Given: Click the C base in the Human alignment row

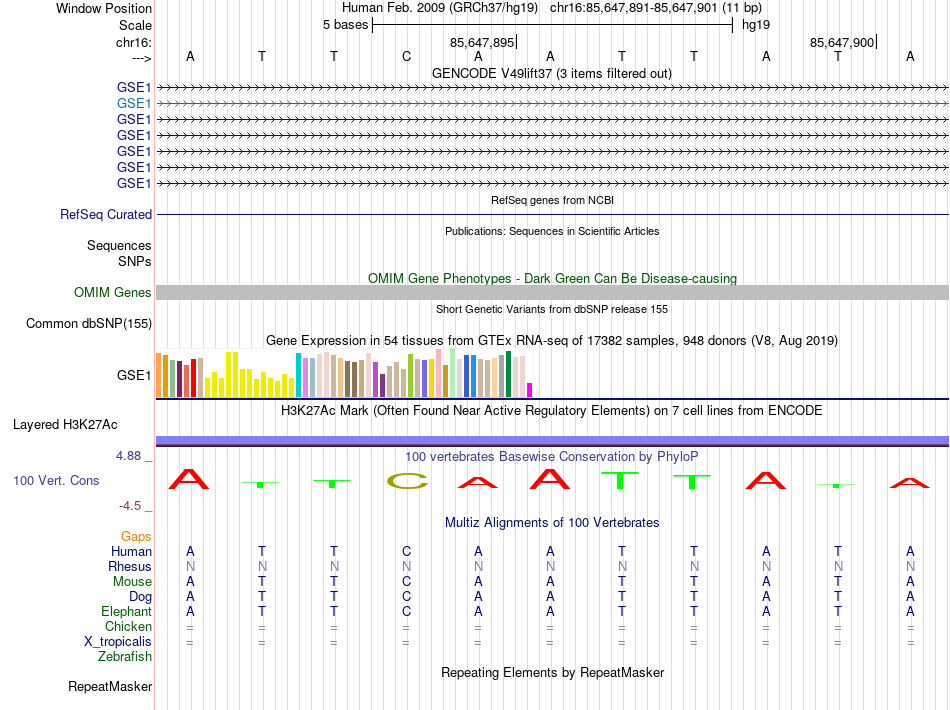Looking at the screenshot, I should (x=407, y=551).
